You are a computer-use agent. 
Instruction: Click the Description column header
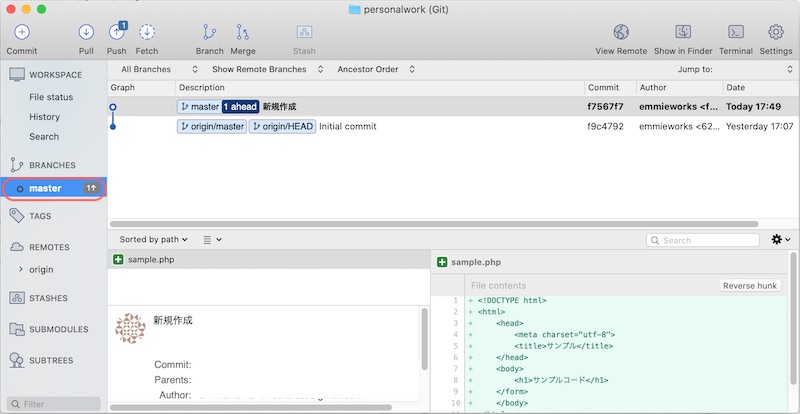tap(380, 87)
